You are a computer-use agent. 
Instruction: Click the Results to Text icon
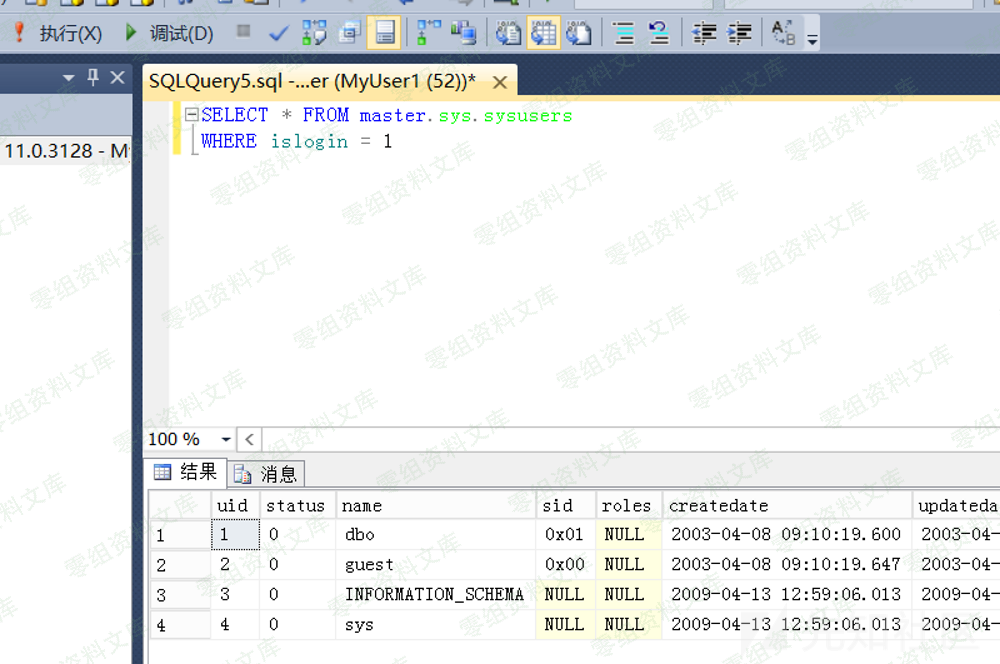click(x=508, y=34)
